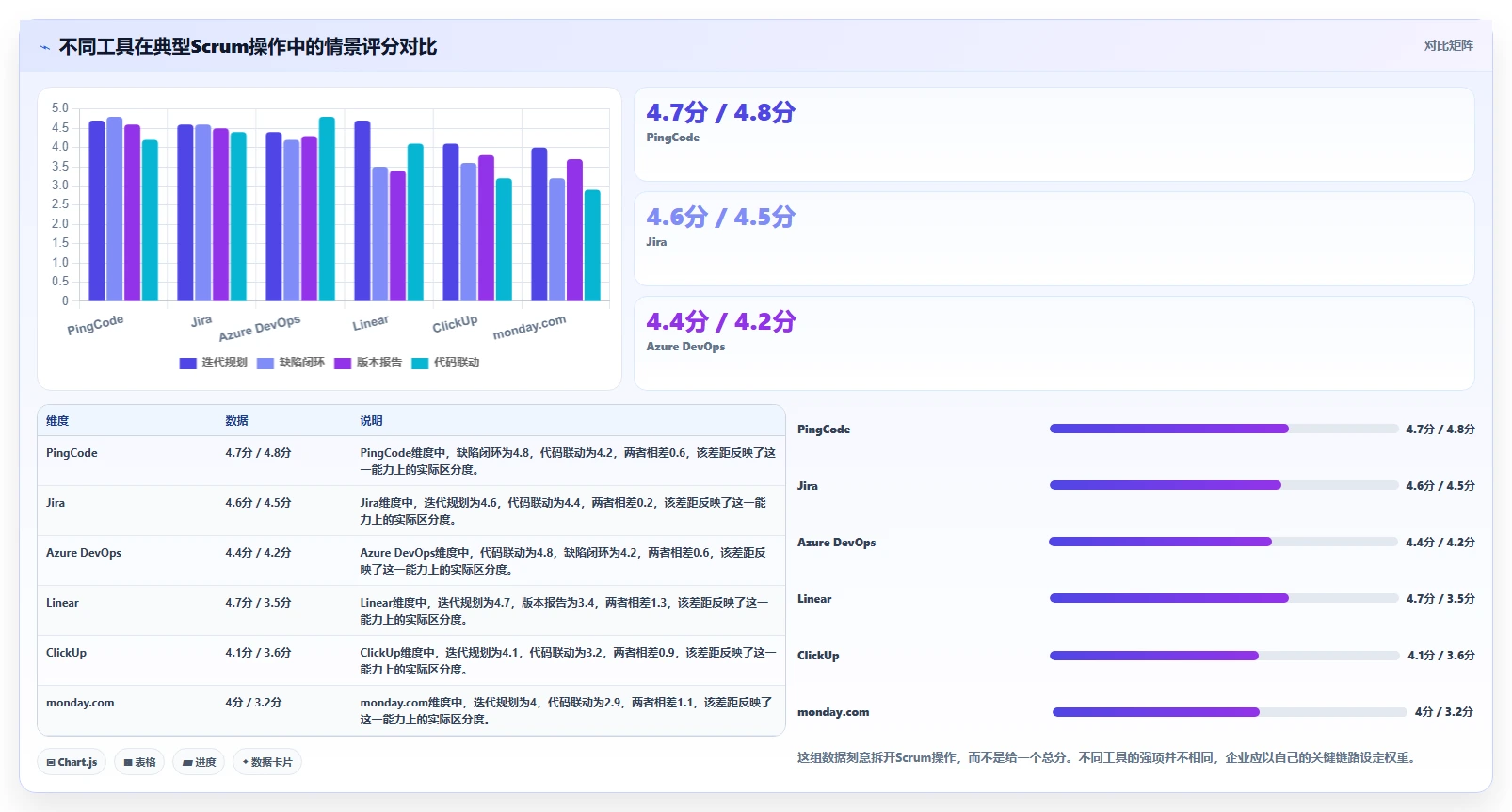
Task: Click the 5.0 y-axis tick label
Action: 60,108
